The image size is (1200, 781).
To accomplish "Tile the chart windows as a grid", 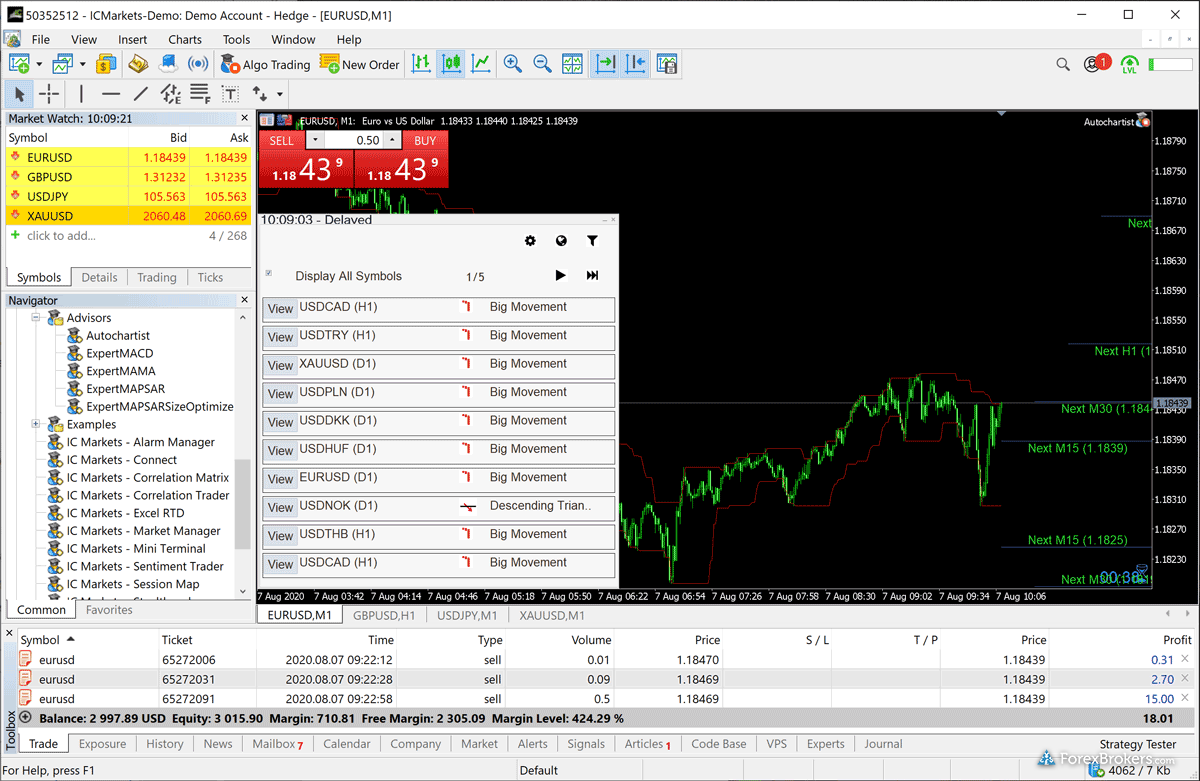I will click(573, 64).
